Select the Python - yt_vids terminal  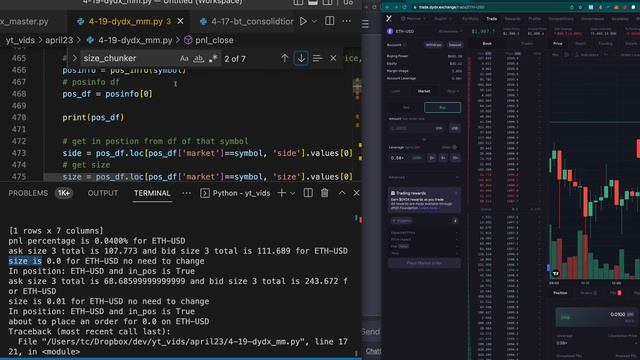click(236, 193)
